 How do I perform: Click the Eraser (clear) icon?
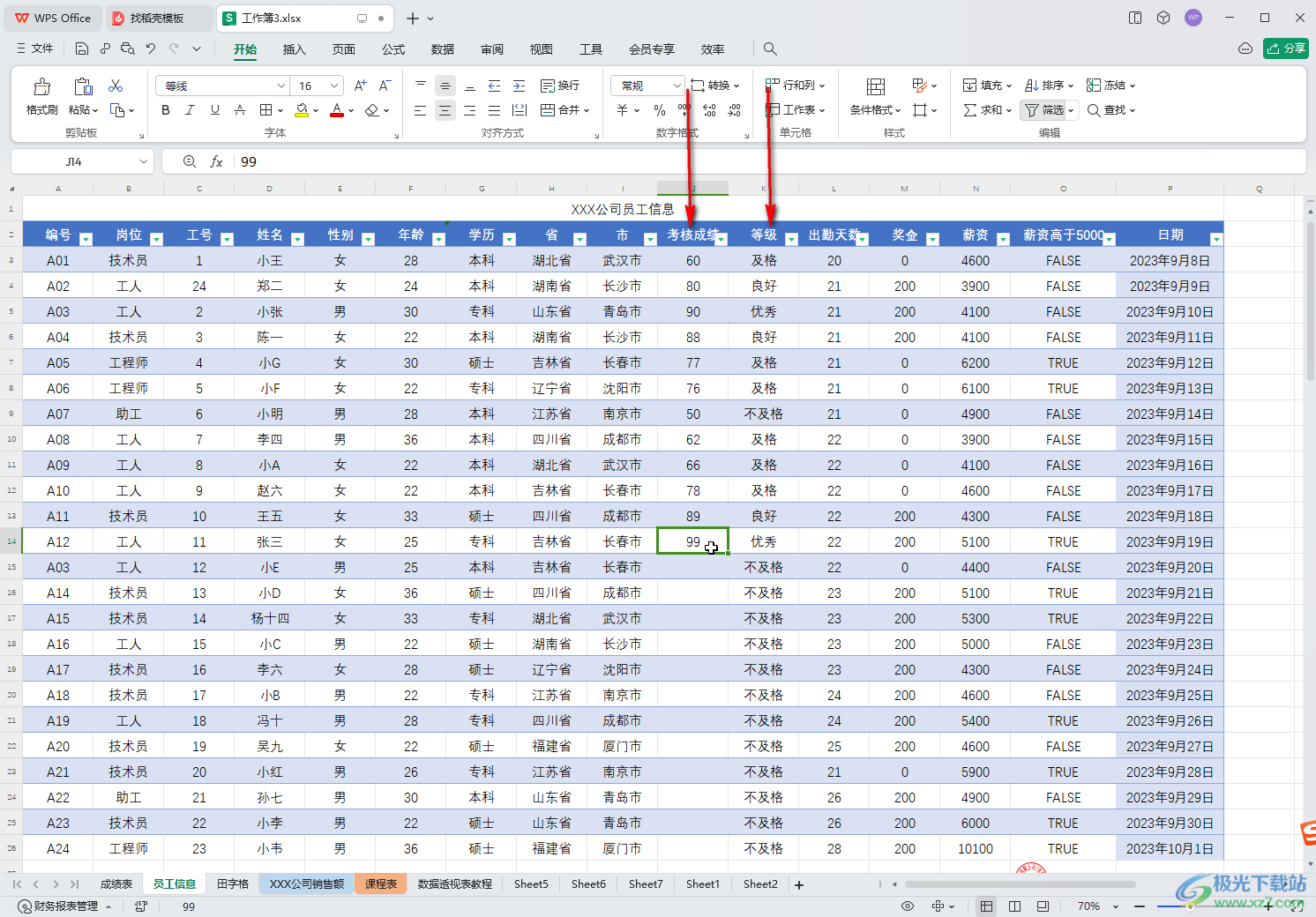pyautogui.click(x=371, y=110)
